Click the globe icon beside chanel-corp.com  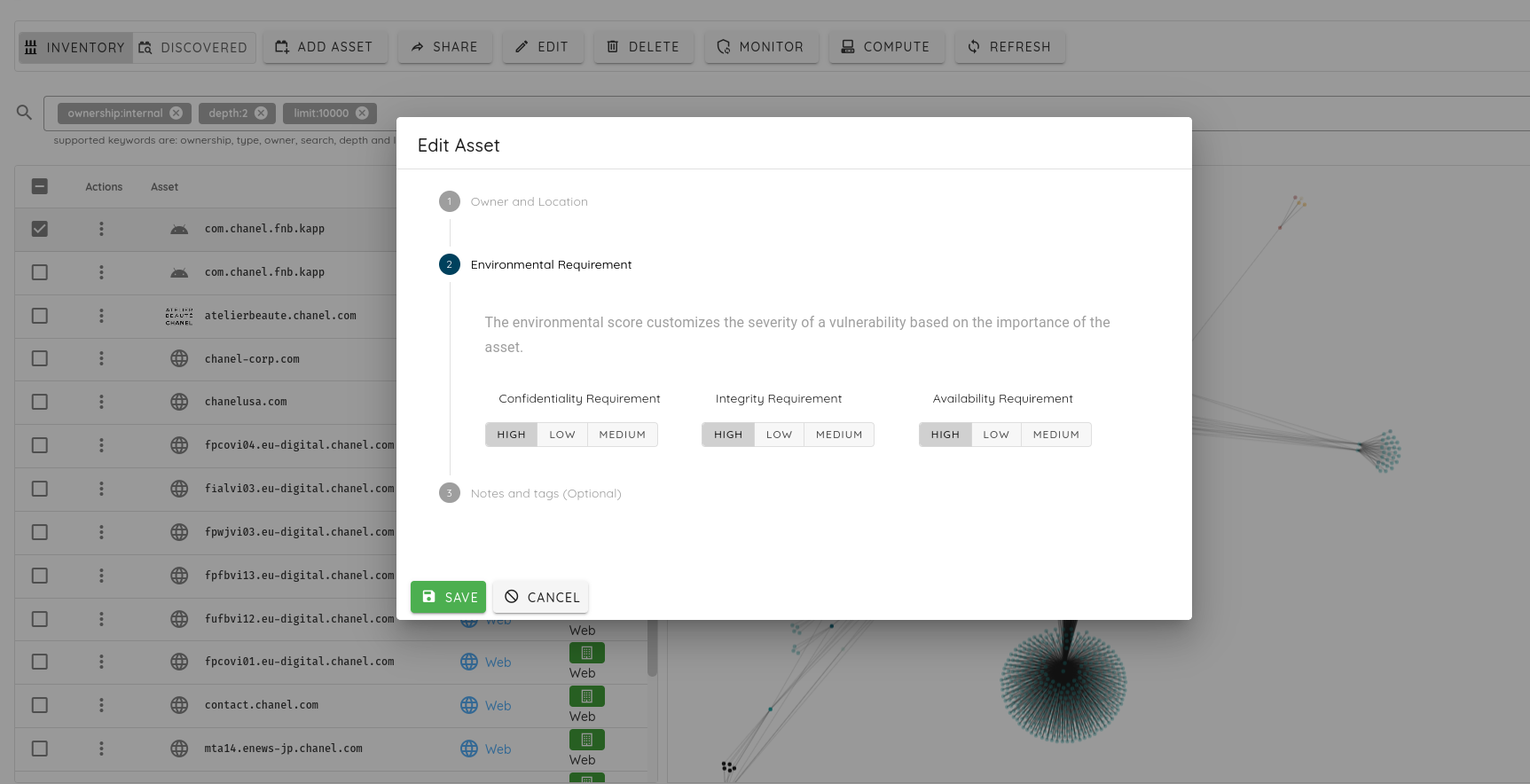pos(179,358)
